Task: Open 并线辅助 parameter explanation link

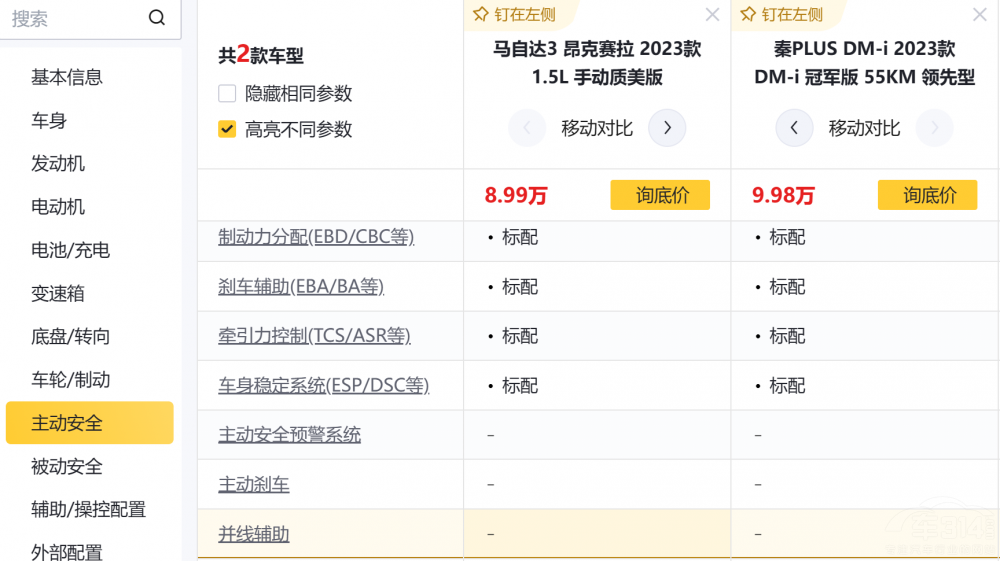Action: (x=254, y=534)
